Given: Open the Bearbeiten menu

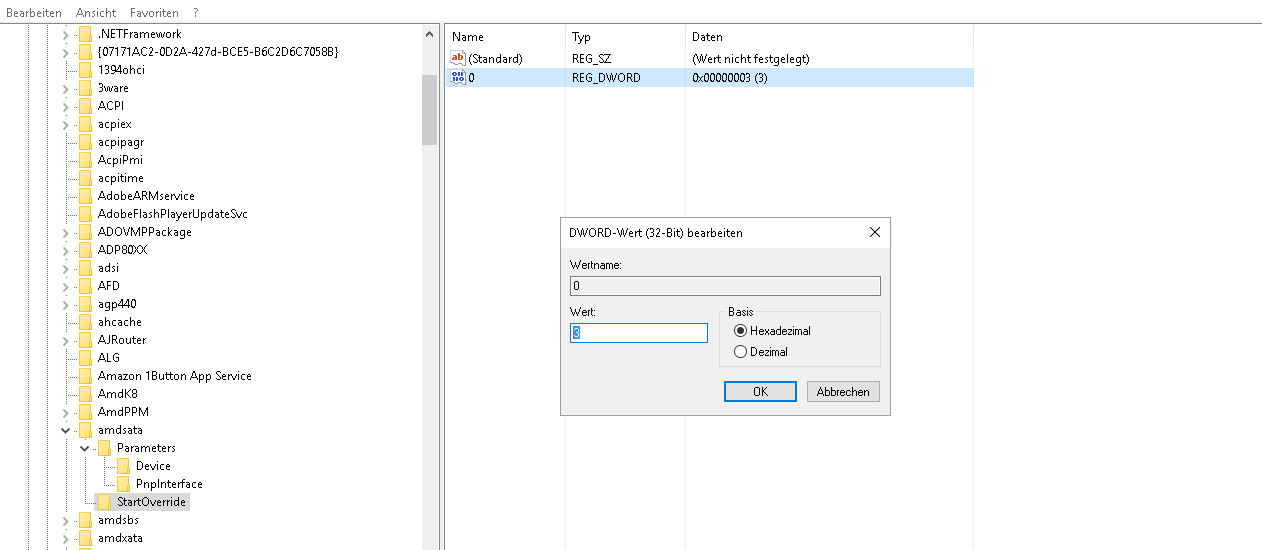Looking at the screenshot, I should [x=34, y=13].
